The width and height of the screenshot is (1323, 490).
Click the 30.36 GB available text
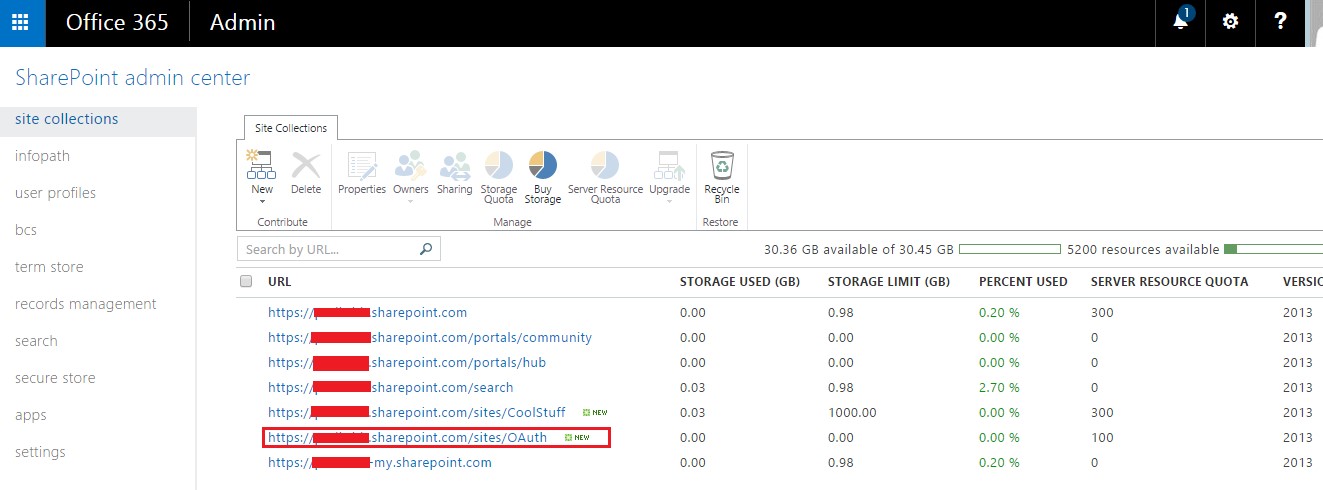point(859,249)
